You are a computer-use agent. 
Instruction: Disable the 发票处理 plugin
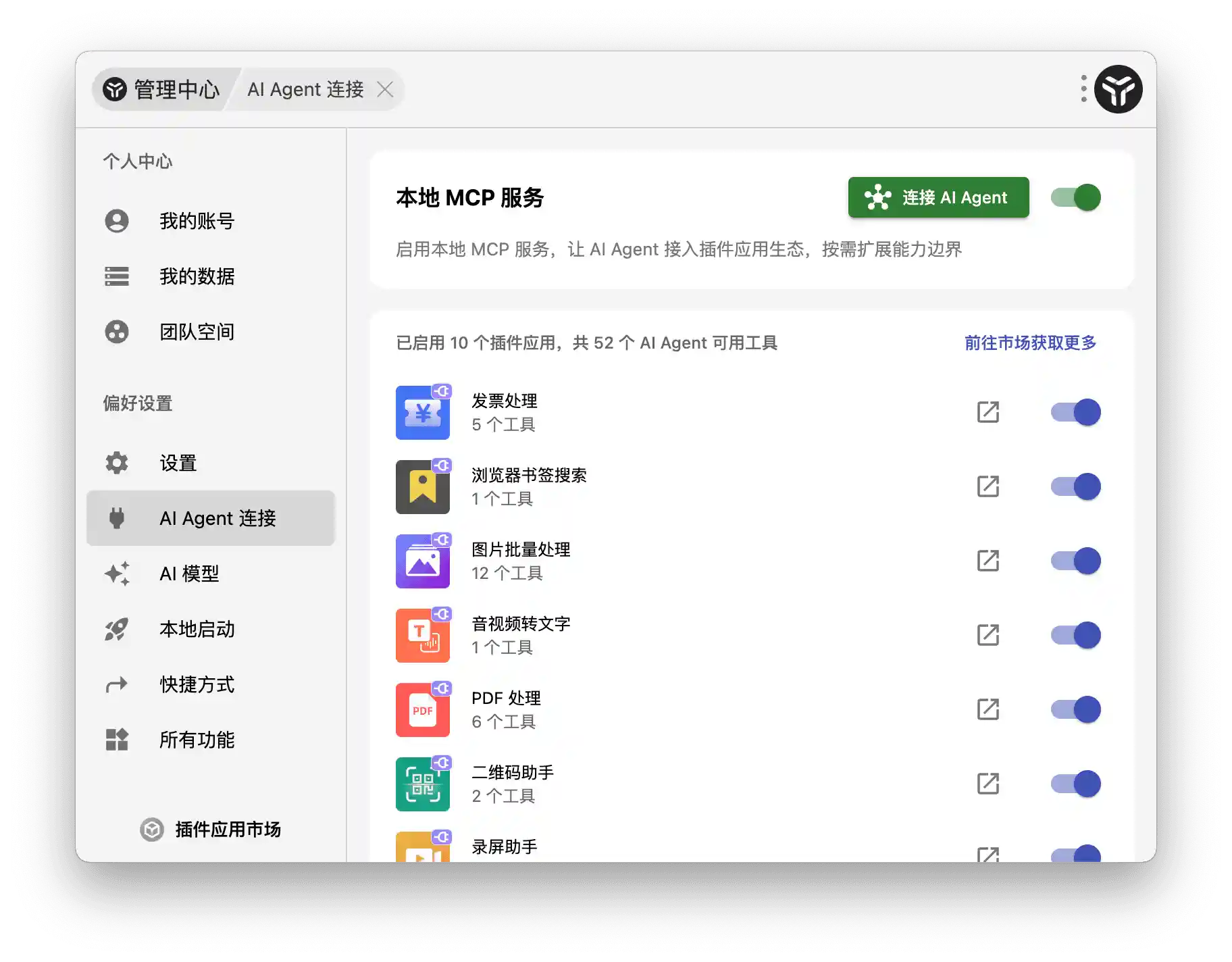(1075, 412)
